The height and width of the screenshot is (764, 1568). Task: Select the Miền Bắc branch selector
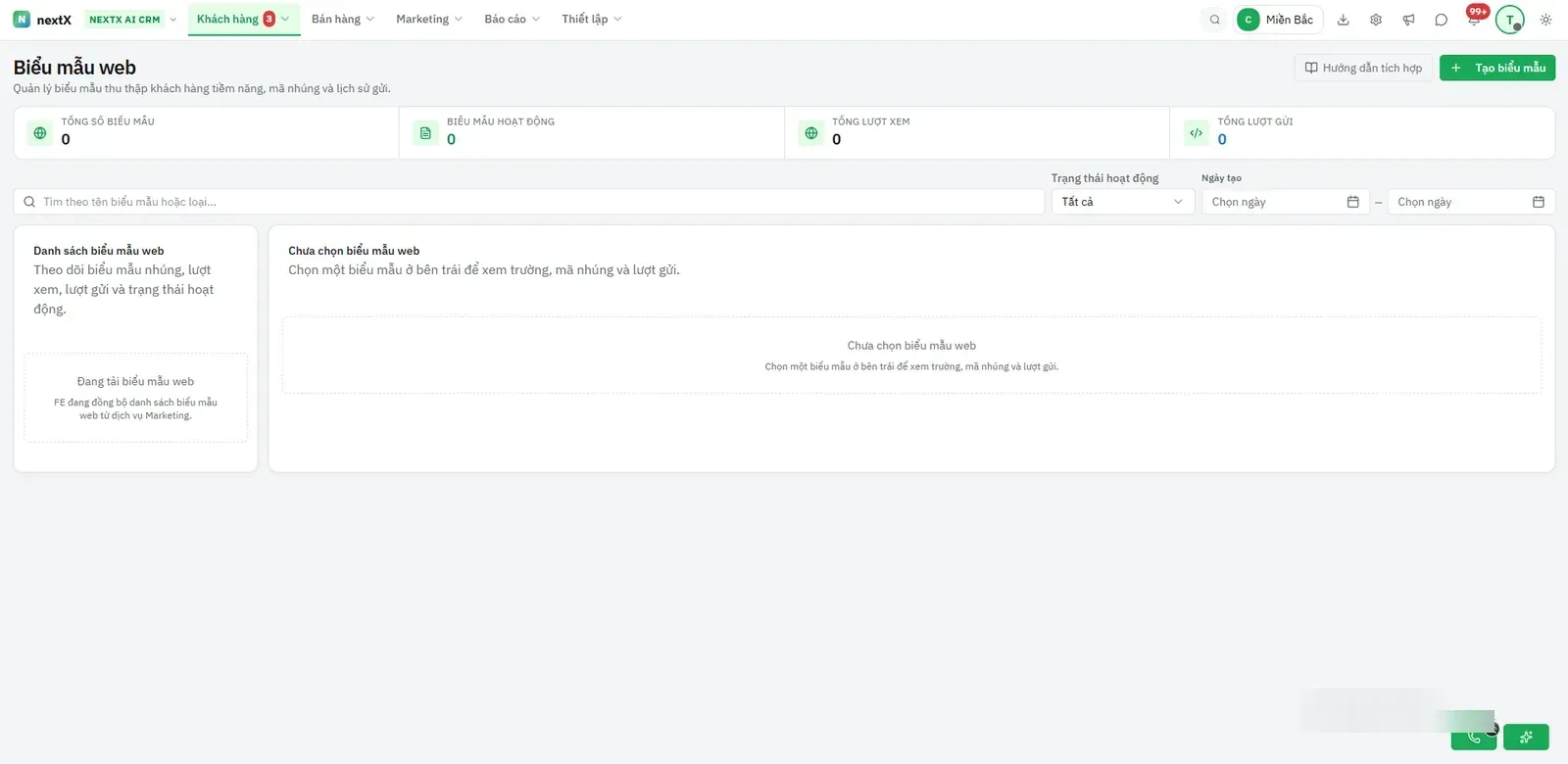coord(1278,20)
